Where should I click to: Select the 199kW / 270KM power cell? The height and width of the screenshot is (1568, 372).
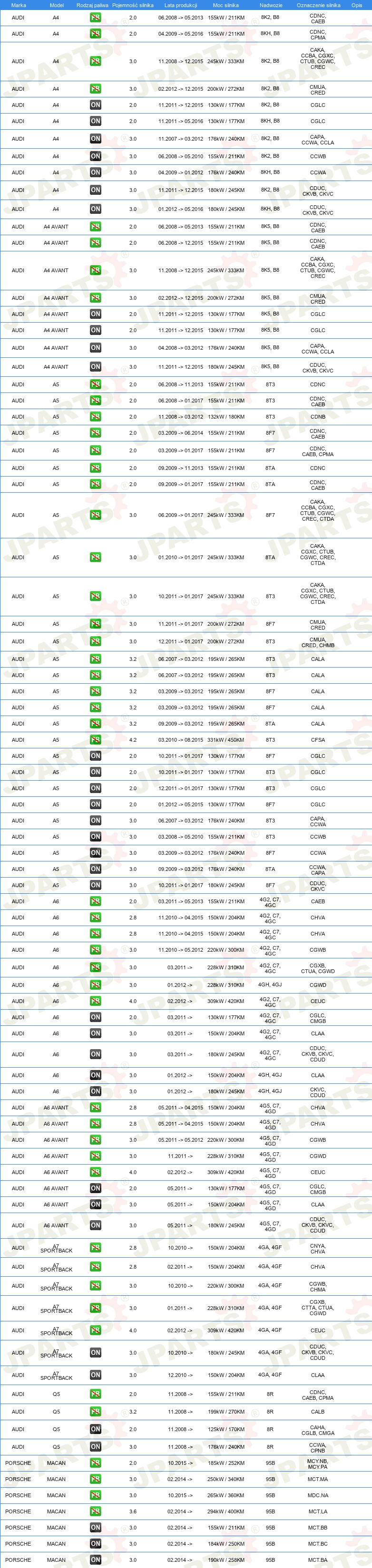225,1412
